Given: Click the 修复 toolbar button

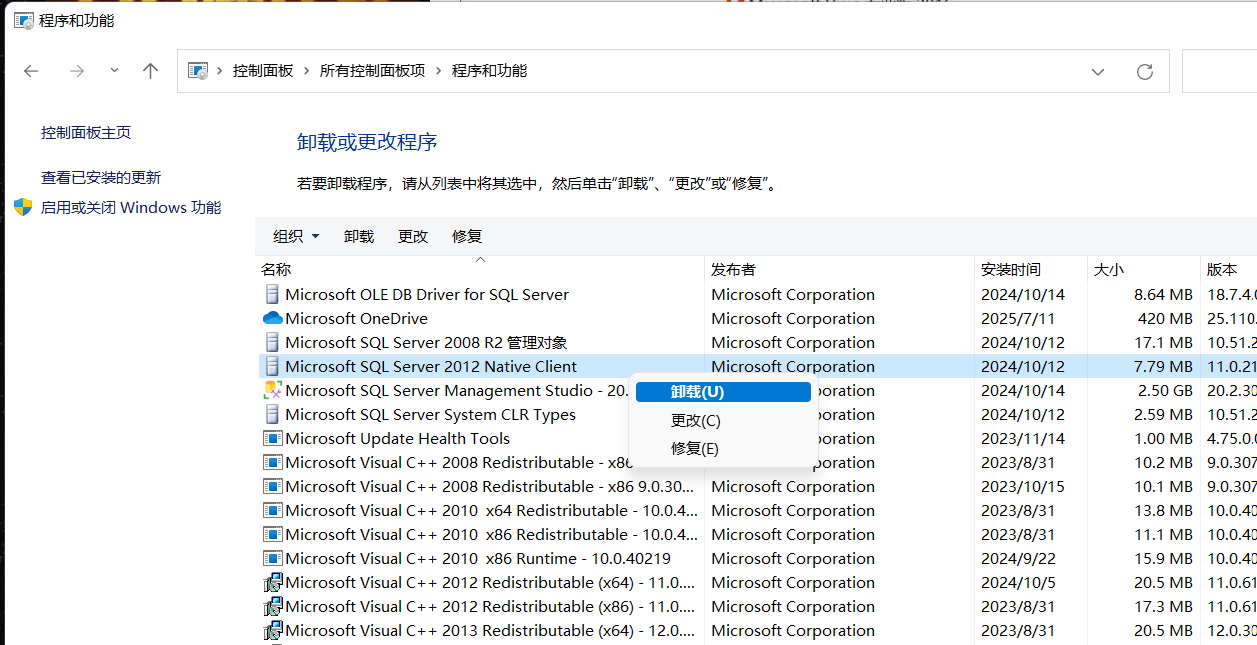Looking at the screenshot, I should [x=467, y=236].
